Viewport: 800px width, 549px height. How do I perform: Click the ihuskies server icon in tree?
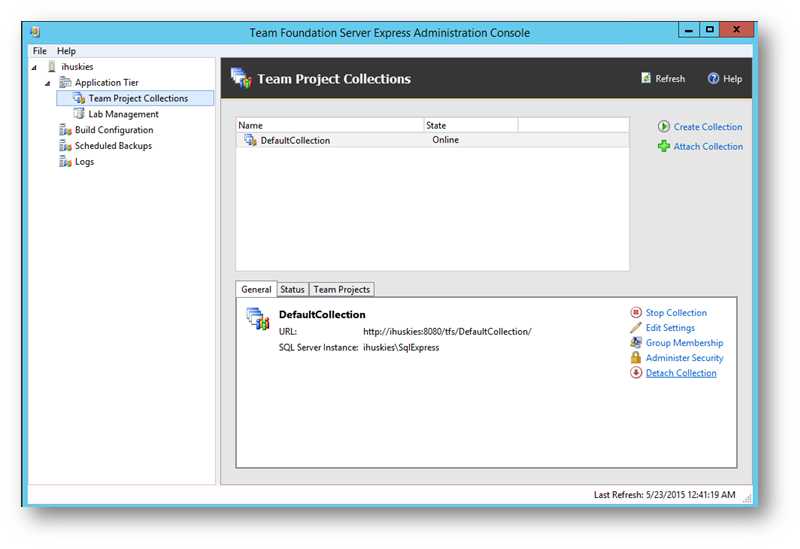pos(52,66)
